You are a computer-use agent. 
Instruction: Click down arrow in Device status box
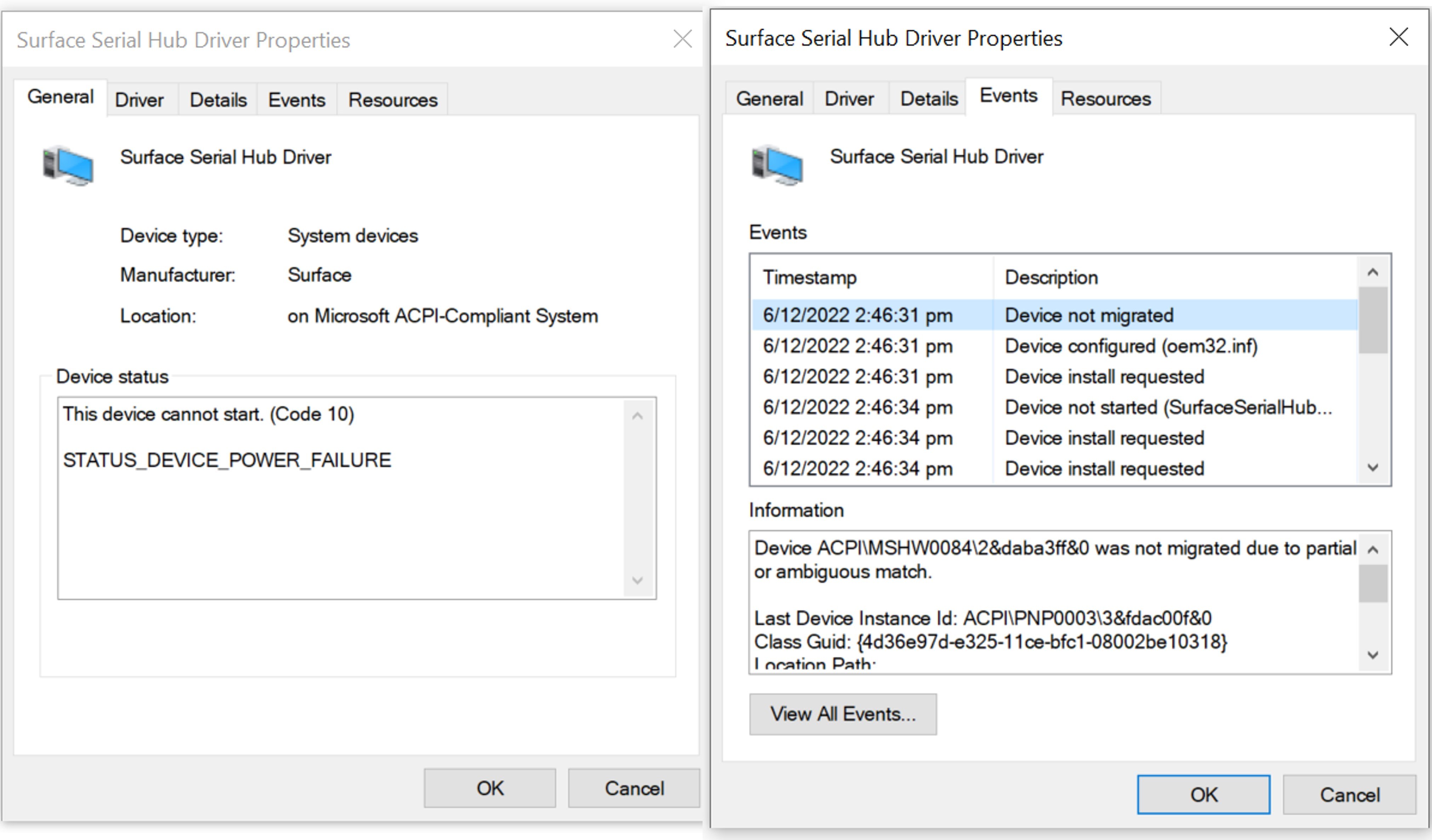click(x=637, y=580)
